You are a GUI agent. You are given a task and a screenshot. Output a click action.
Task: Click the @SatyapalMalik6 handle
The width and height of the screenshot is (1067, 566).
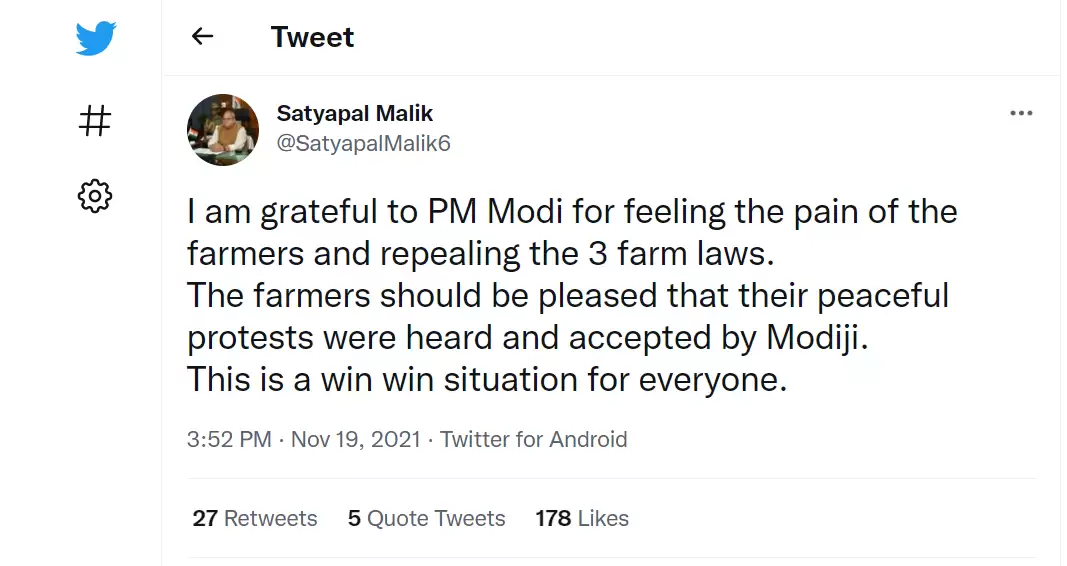[x=364, y=143]
